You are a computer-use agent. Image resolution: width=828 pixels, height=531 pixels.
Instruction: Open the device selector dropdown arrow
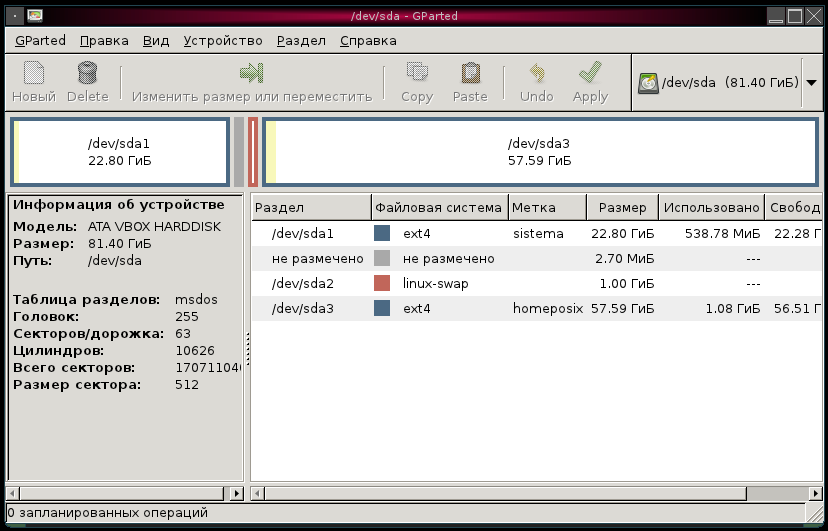(x=812, y=83)
